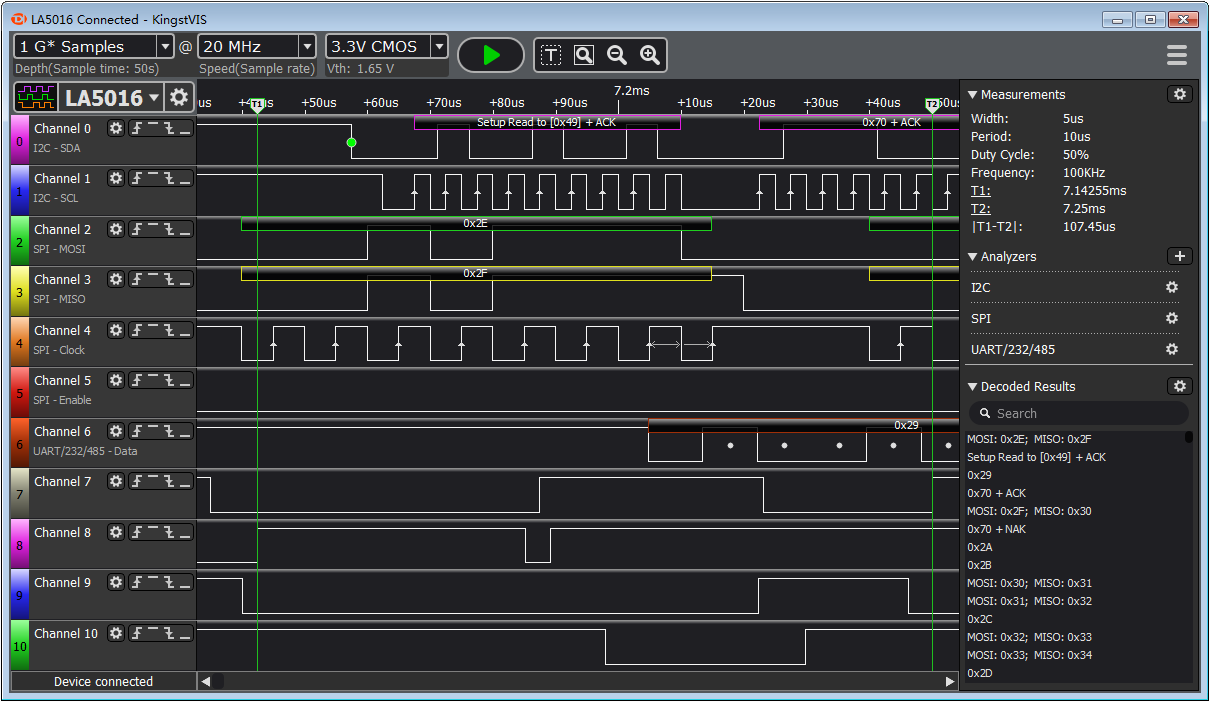This screenshot has width=1210, height=702.
Task: Open Channel 4 settings gear
Action: click(x=116, y=330)
